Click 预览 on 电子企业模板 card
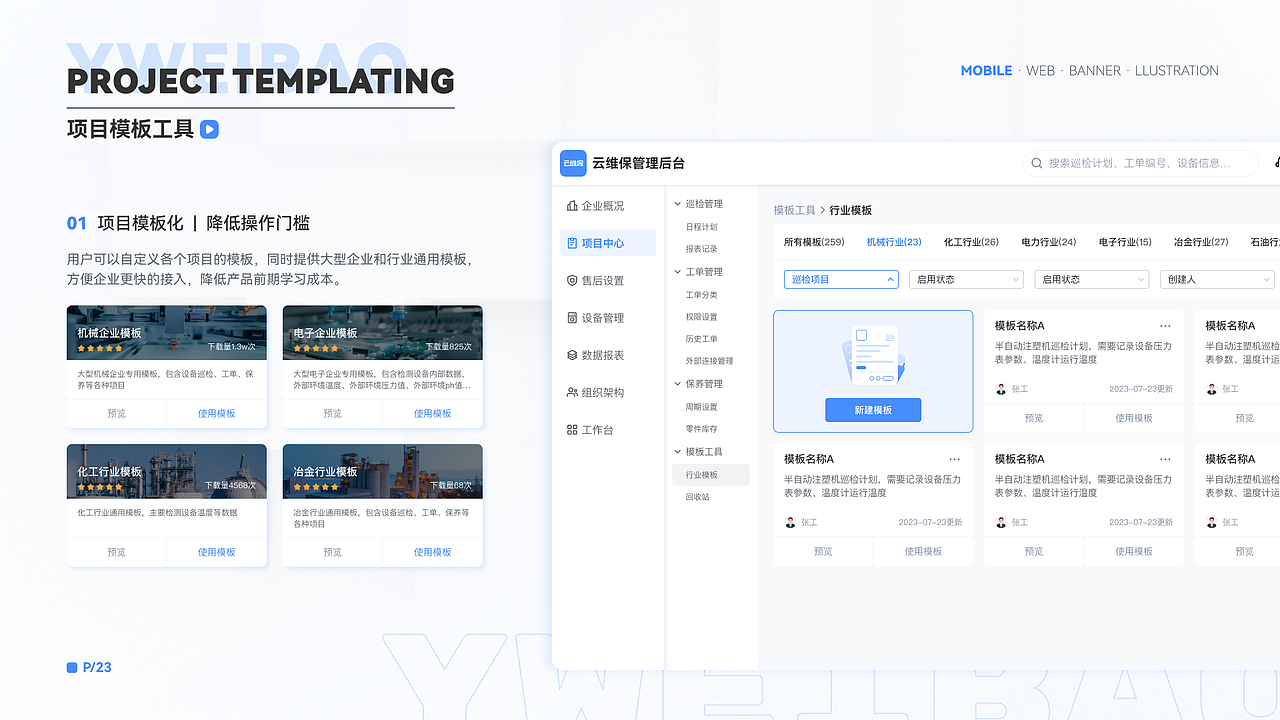This screenshot has width=1280, height=720. coord(333,413)
